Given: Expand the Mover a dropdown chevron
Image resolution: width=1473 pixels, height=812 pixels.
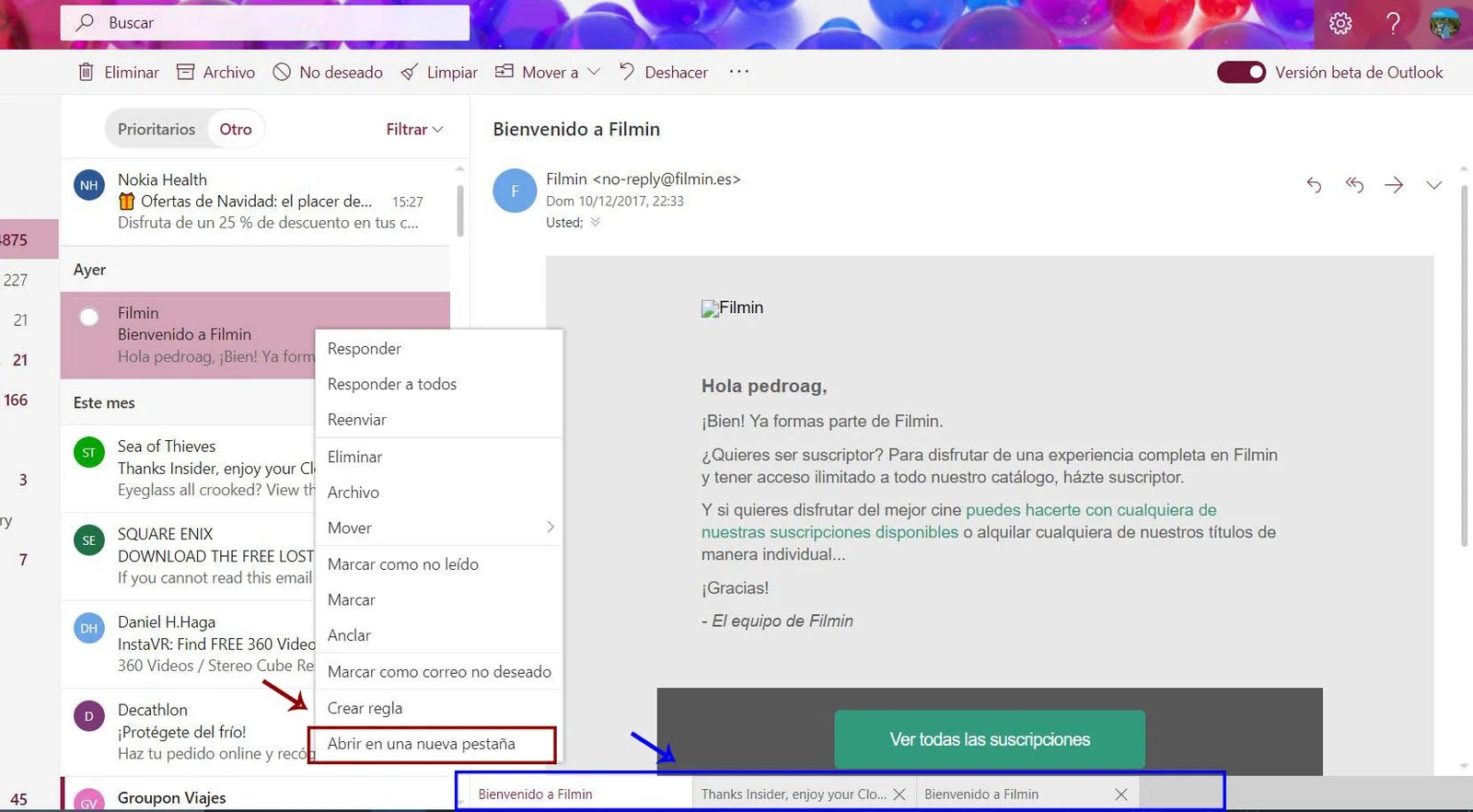Looking at the screenshot, I should point(594,72).
